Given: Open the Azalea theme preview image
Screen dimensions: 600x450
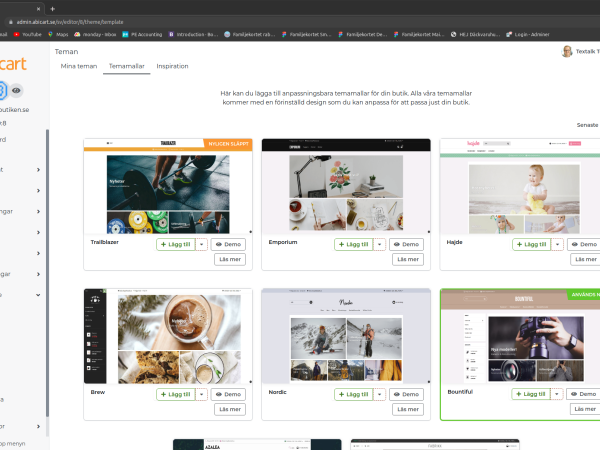Looking at the screenshot, I should [x=257, y=444].
